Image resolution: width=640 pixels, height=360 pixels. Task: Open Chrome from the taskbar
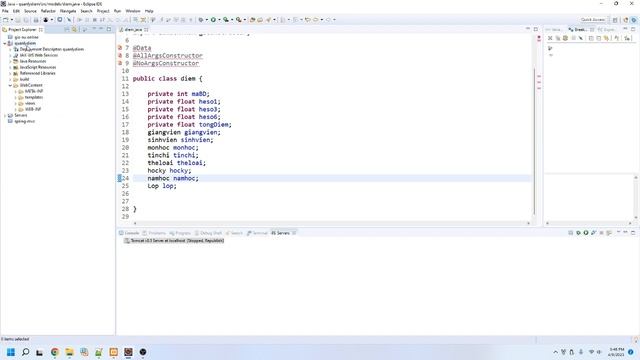pyautogui.click(x=55, y=352)
